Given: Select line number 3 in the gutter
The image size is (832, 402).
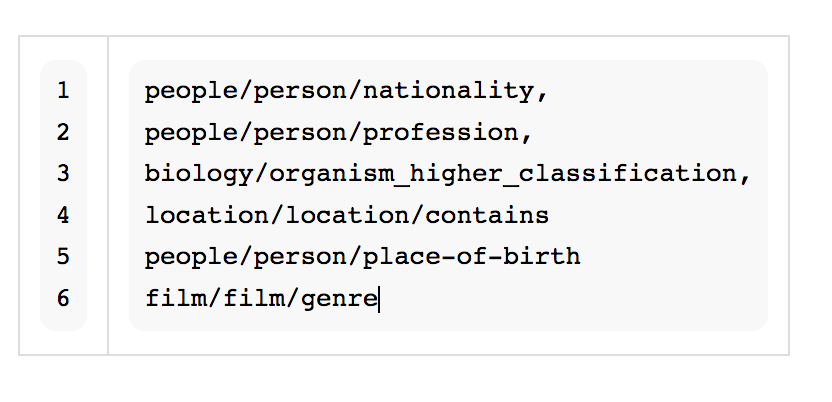Looking at the screenshot, I should (x=63, y=174).
